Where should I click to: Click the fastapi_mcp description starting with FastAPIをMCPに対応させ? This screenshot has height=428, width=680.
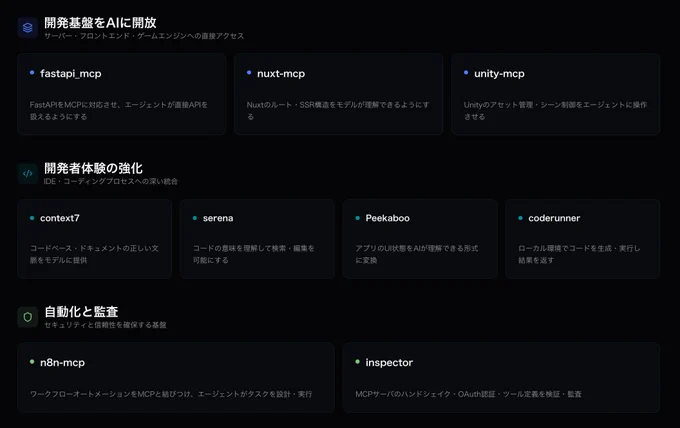(x=118, y=111)
